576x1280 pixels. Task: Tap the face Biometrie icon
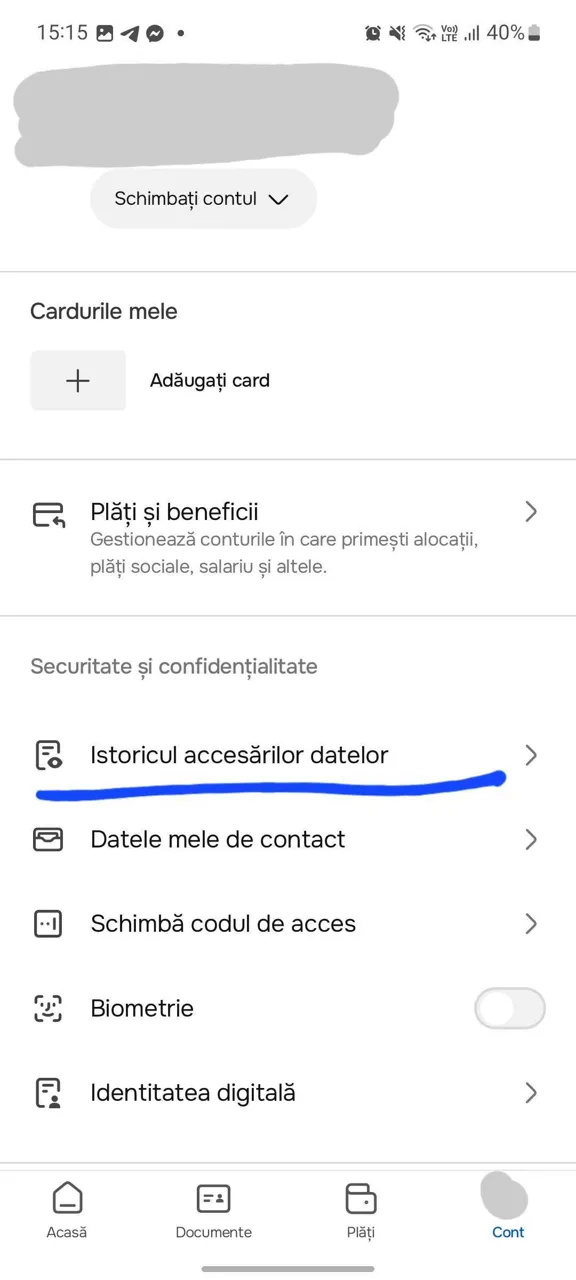48,1008
